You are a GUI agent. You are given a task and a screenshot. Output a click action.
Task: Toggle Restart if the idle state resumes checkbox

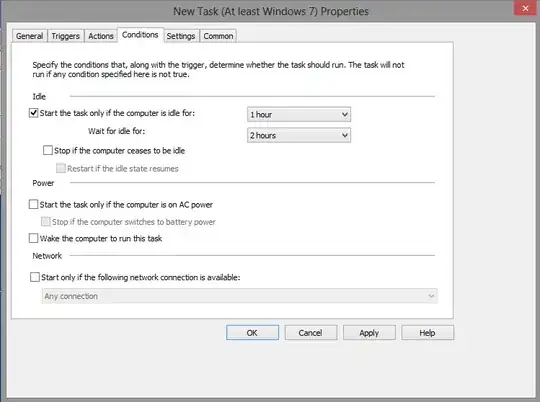tap(61, 168)
